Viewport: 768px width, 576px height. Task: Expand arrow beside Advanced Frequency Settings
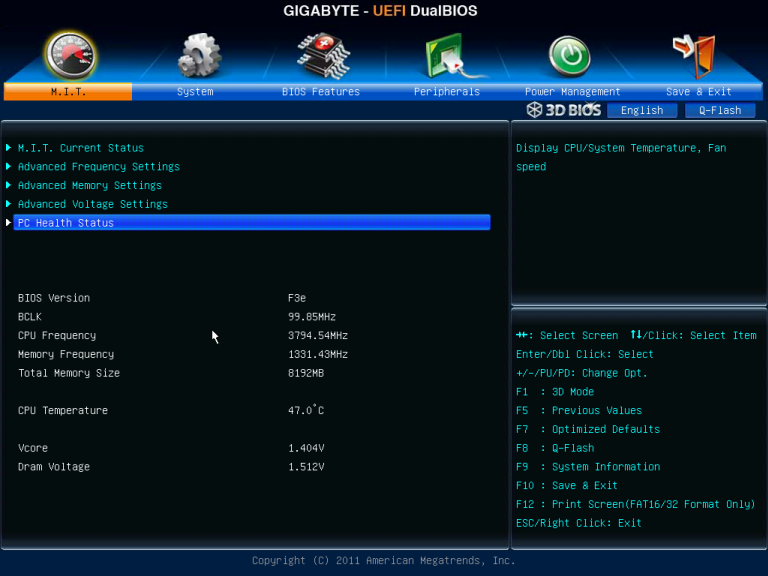pos(8,166)
